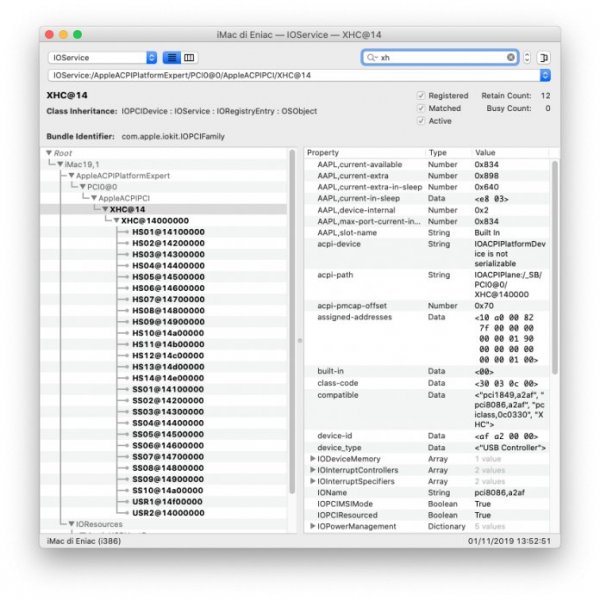Viewport: 600px width, 600px height.
Task: Open the IOService path dropdown arrow
Action: coord(545,75)
